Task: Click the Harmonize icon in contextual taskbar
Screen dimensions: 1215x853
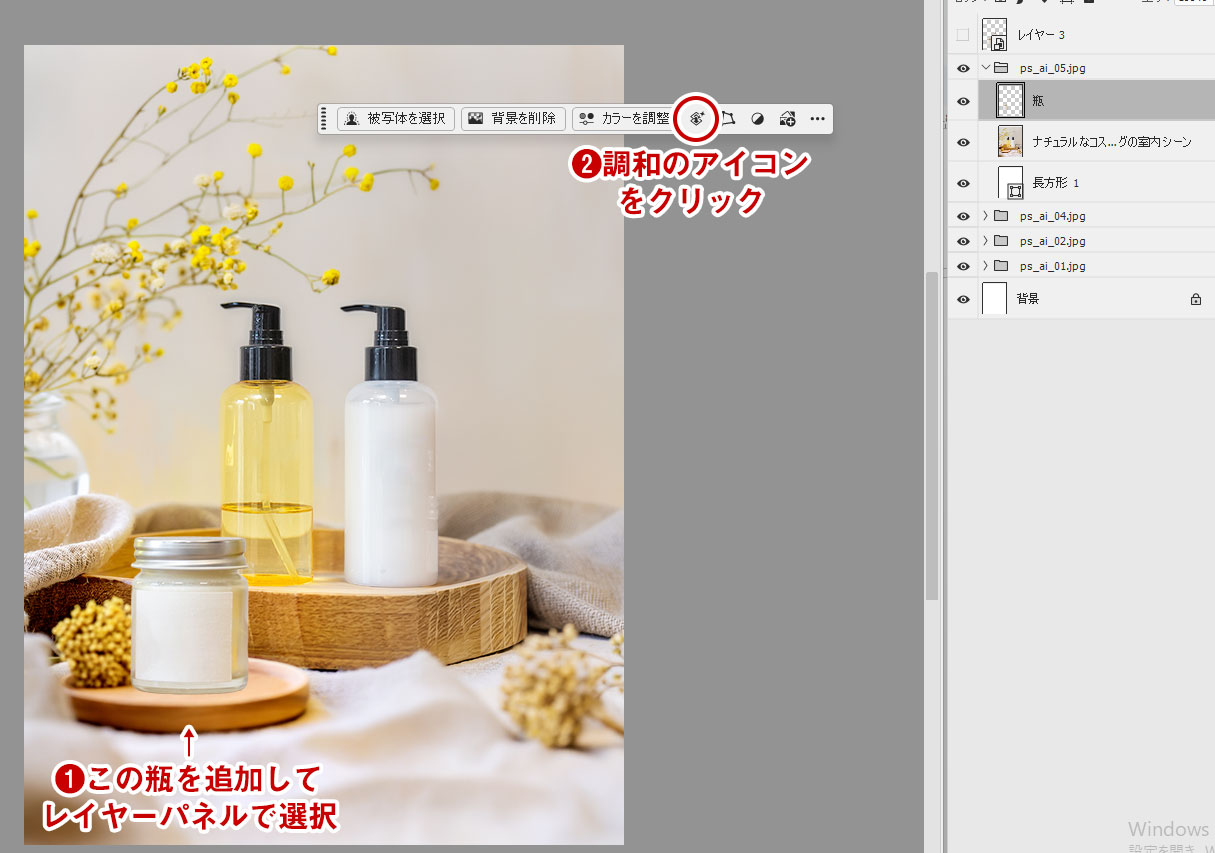Action: point(697,118)
